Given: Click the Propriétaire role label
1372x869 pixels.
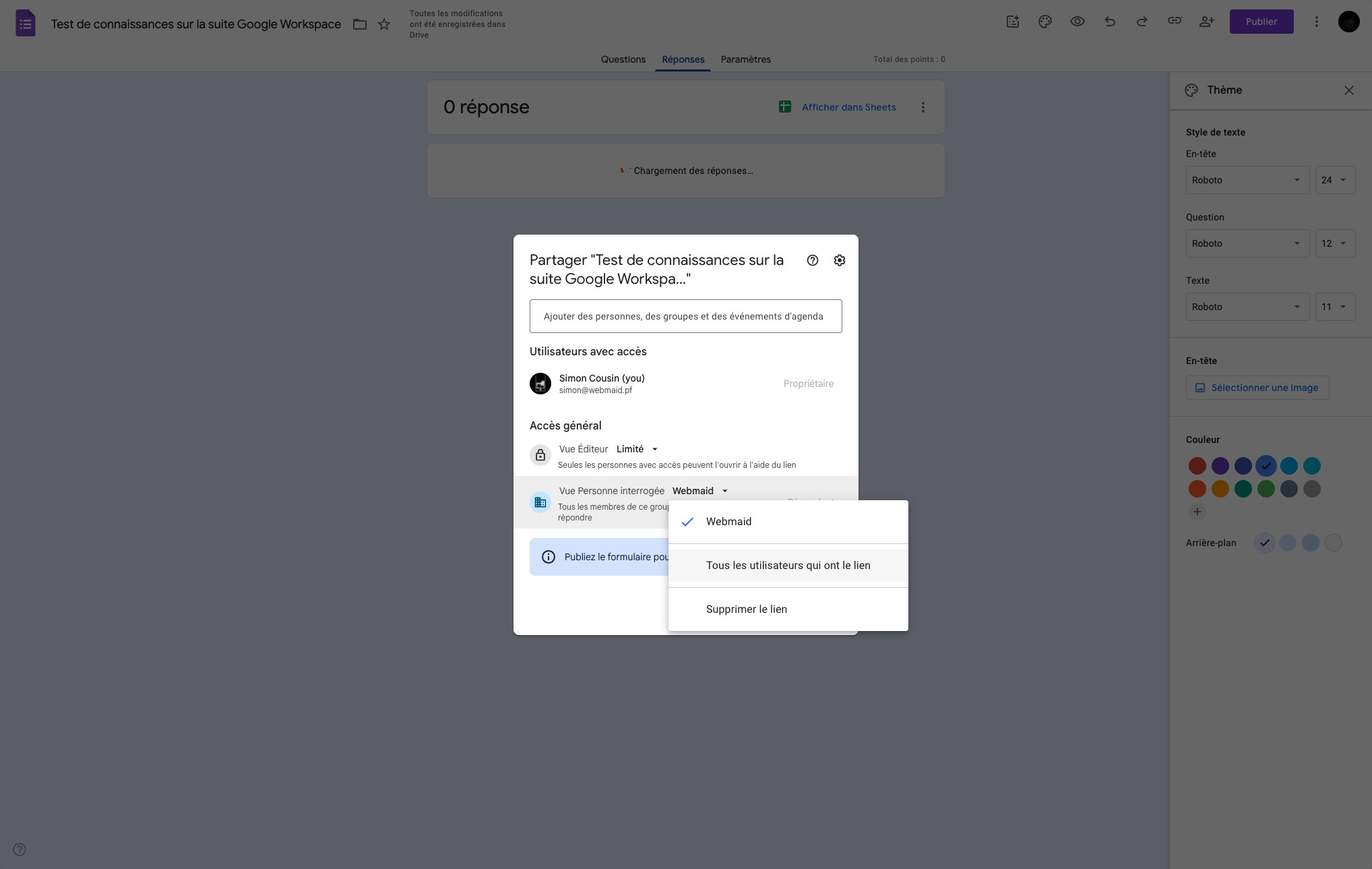Looking at the screenshot, I should pyautogui.click(x=808, y=384).
